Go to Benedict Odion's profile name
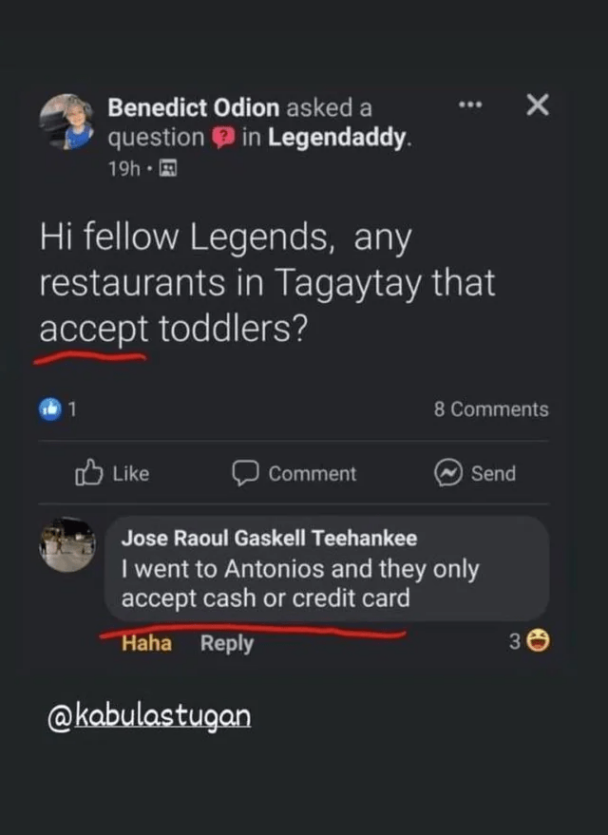 [x=195, y=106]
